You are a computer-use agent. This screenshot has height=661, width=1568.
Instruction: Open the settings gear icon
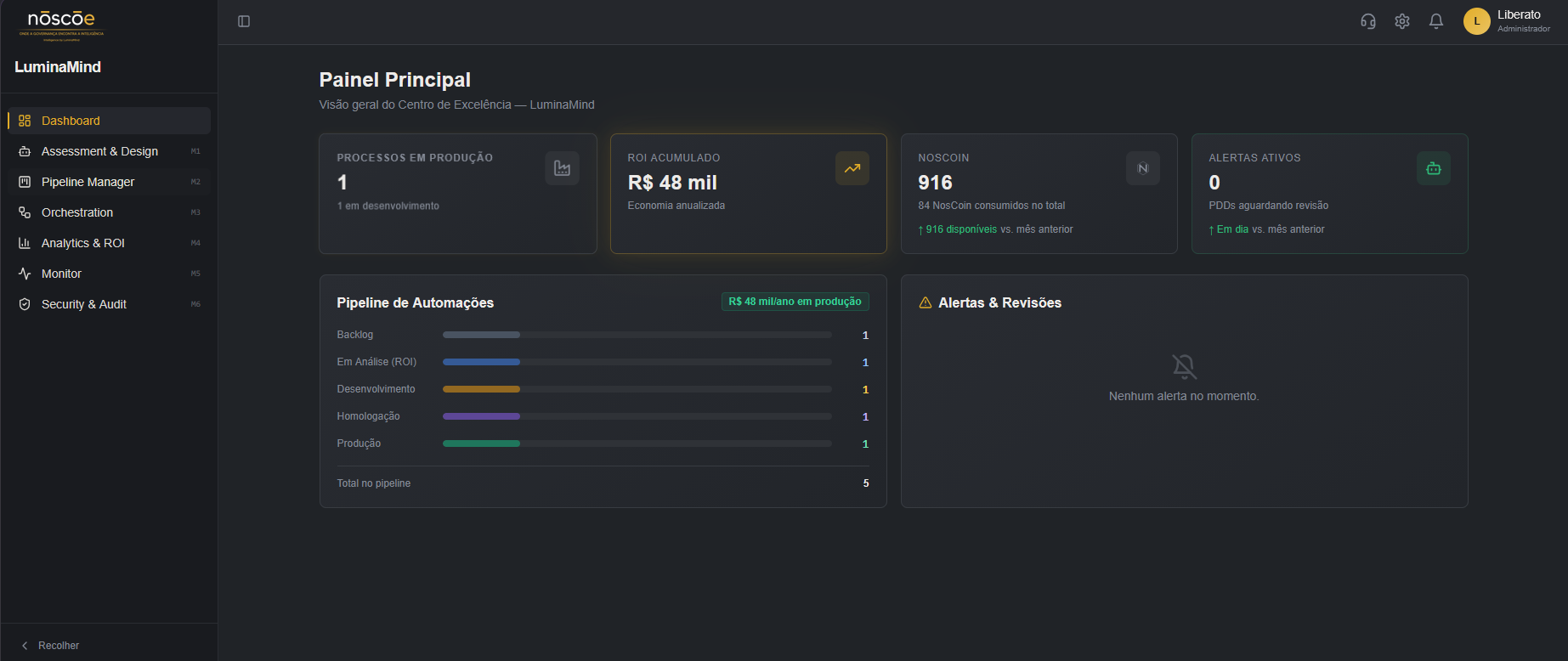coord(1402,21)
